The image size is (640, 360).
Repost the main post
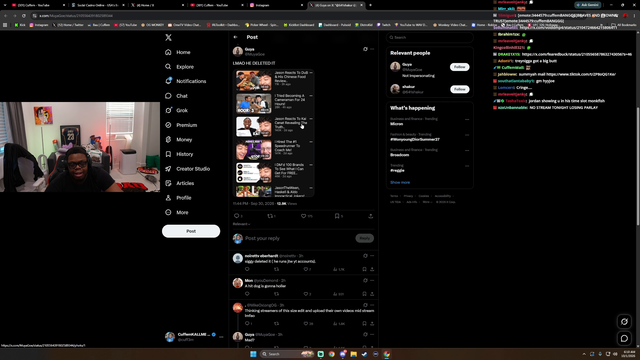[x=270, y=216]
